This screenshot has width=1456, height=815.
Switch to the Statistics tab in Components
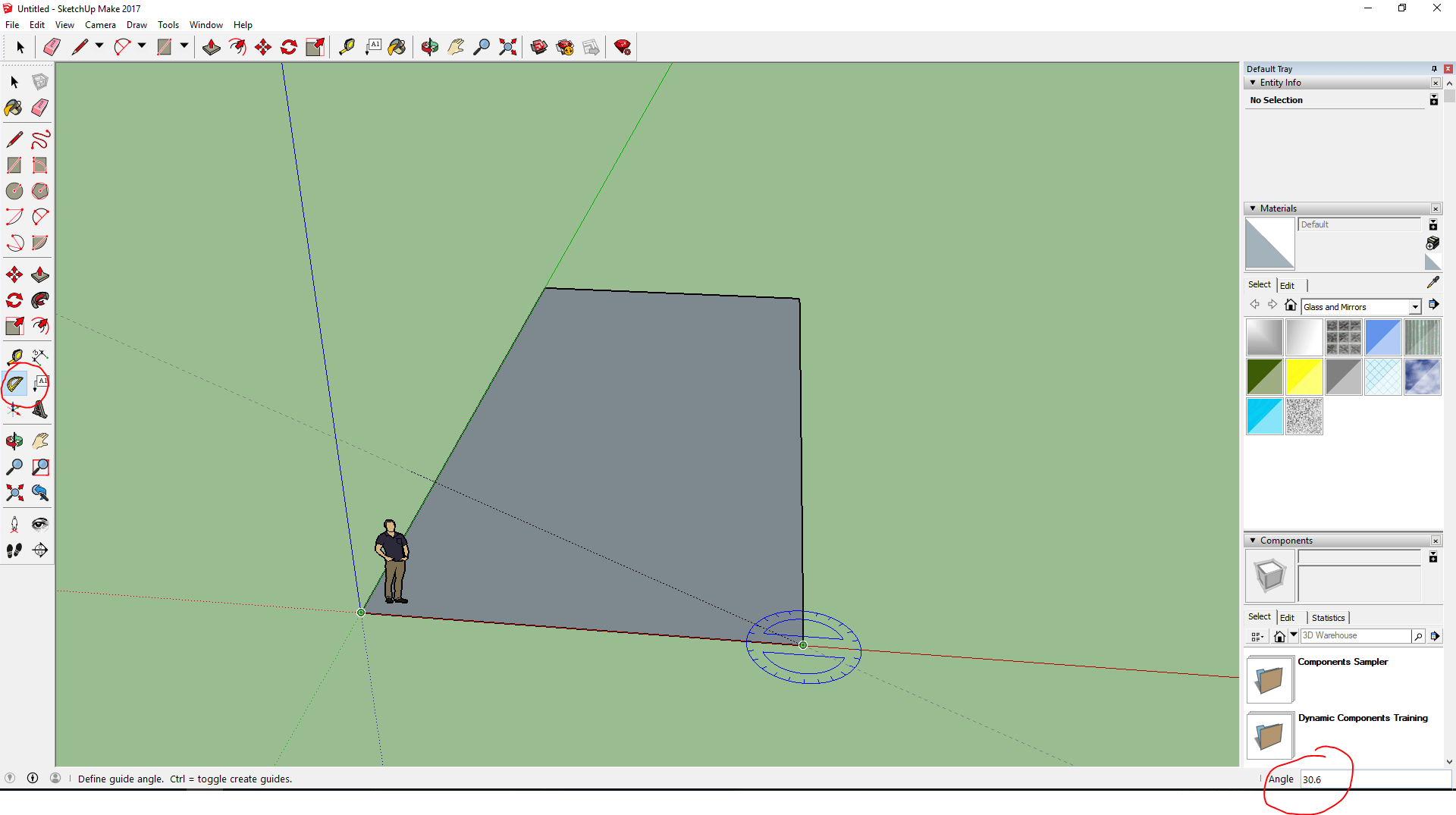[x=1329, y=617]
